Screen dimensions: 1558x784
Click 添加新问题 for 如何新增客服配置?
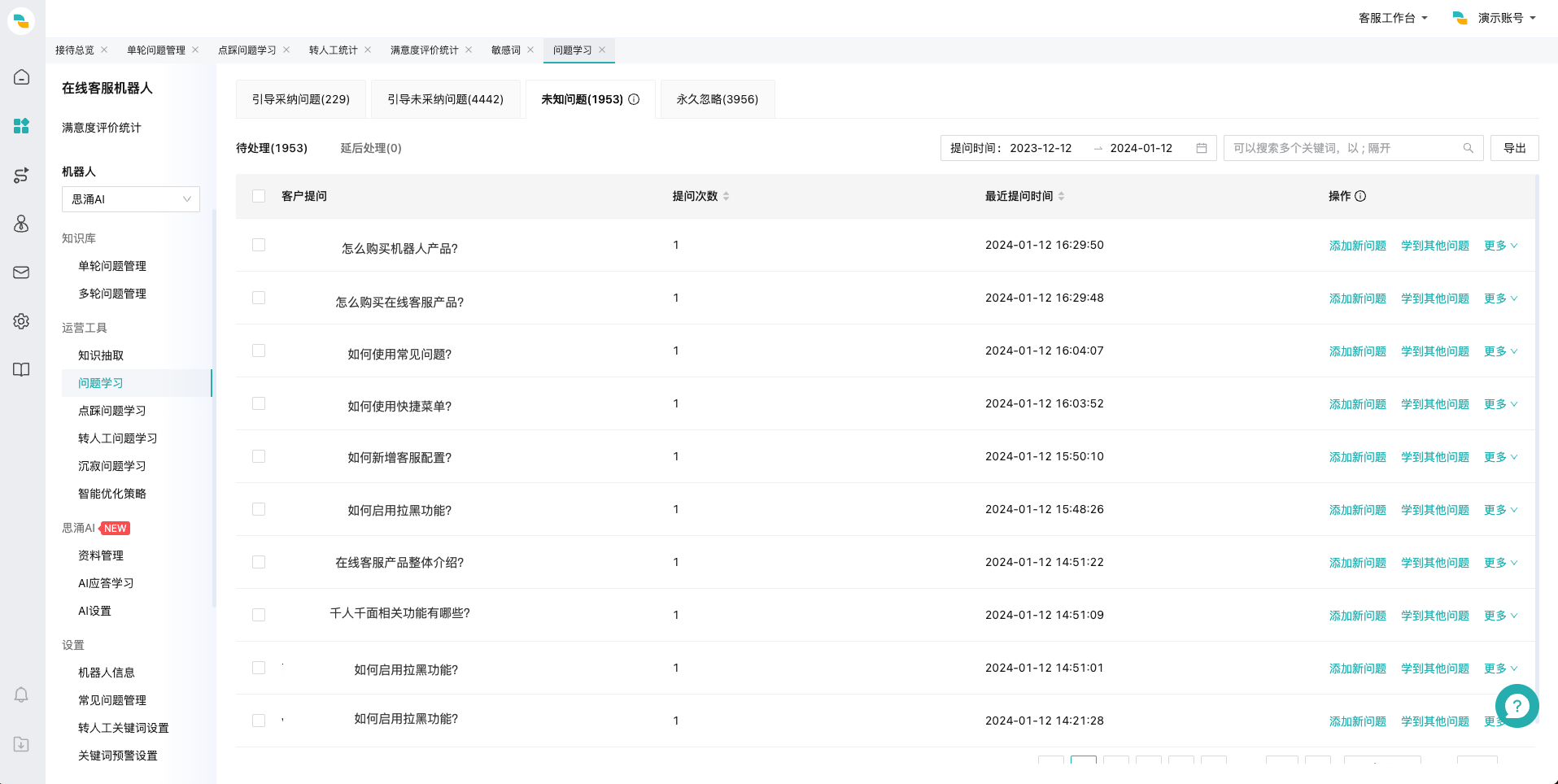[1358, 457]
